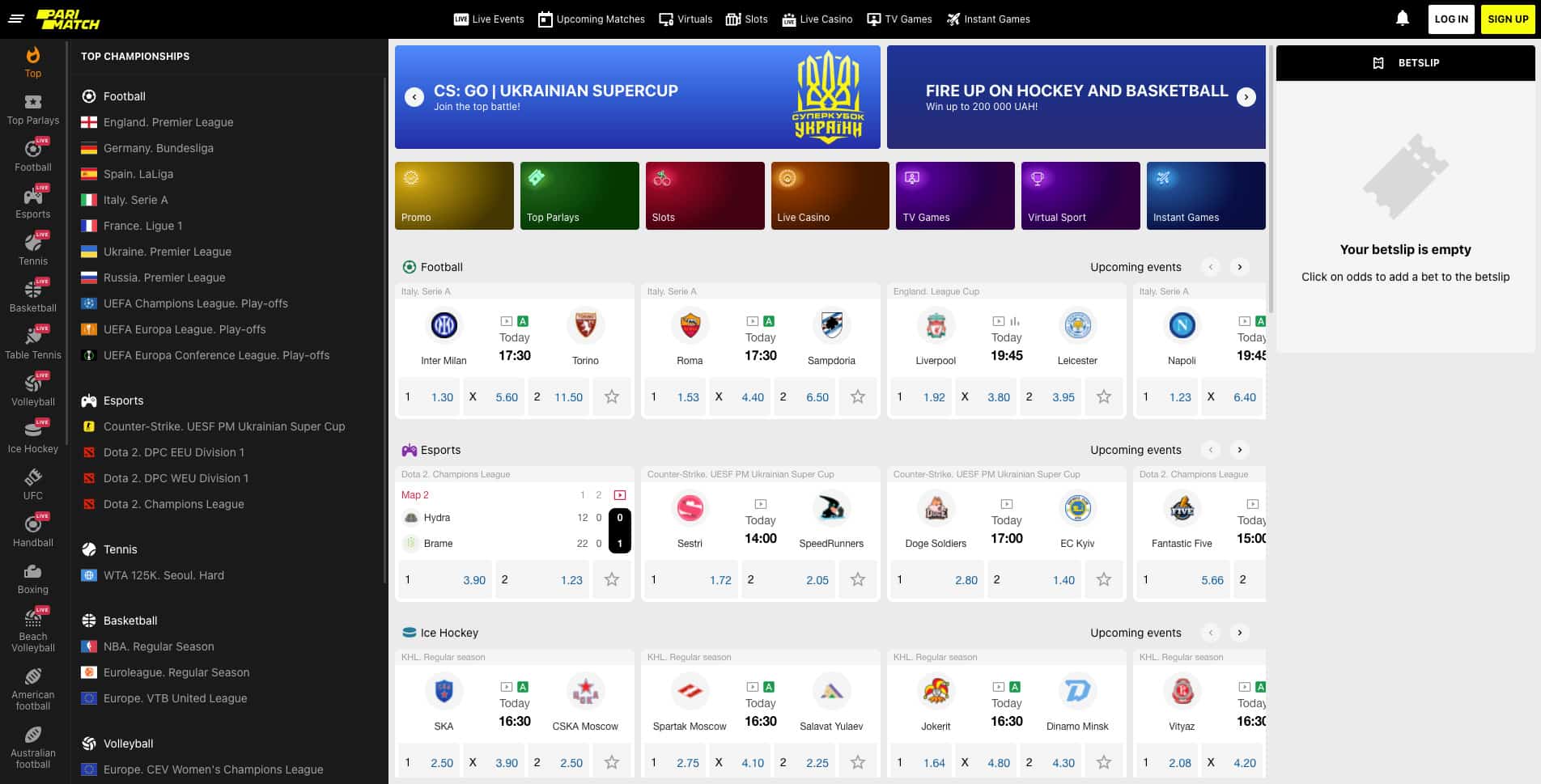Open WTA 125K. Seoul. Hard
Image resolution: width=1541 pixels, height=784 pixels.
163,575
